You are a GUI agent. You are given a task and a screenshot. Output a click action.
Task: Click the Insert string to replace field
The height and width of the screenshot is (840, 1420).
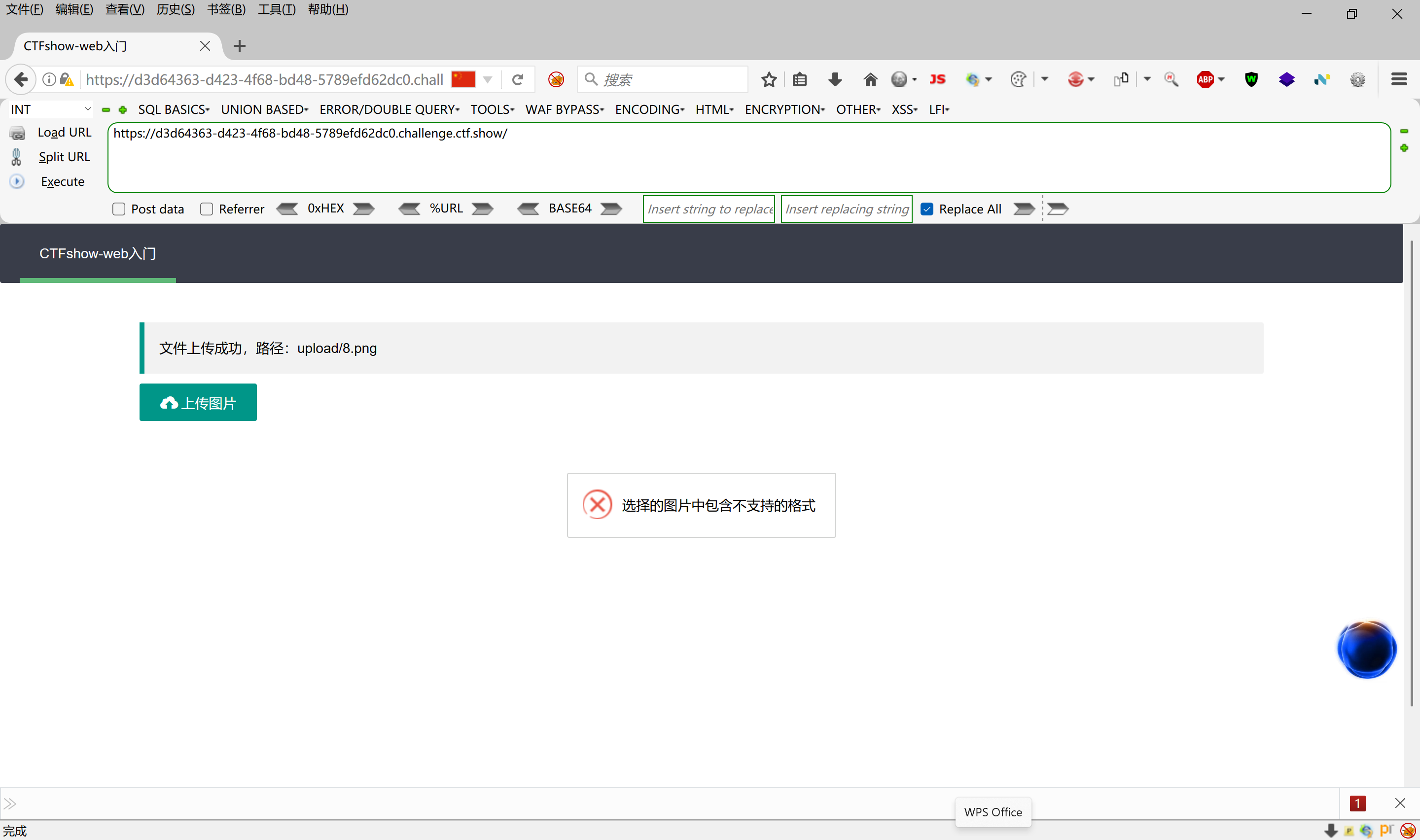[709, 210]
